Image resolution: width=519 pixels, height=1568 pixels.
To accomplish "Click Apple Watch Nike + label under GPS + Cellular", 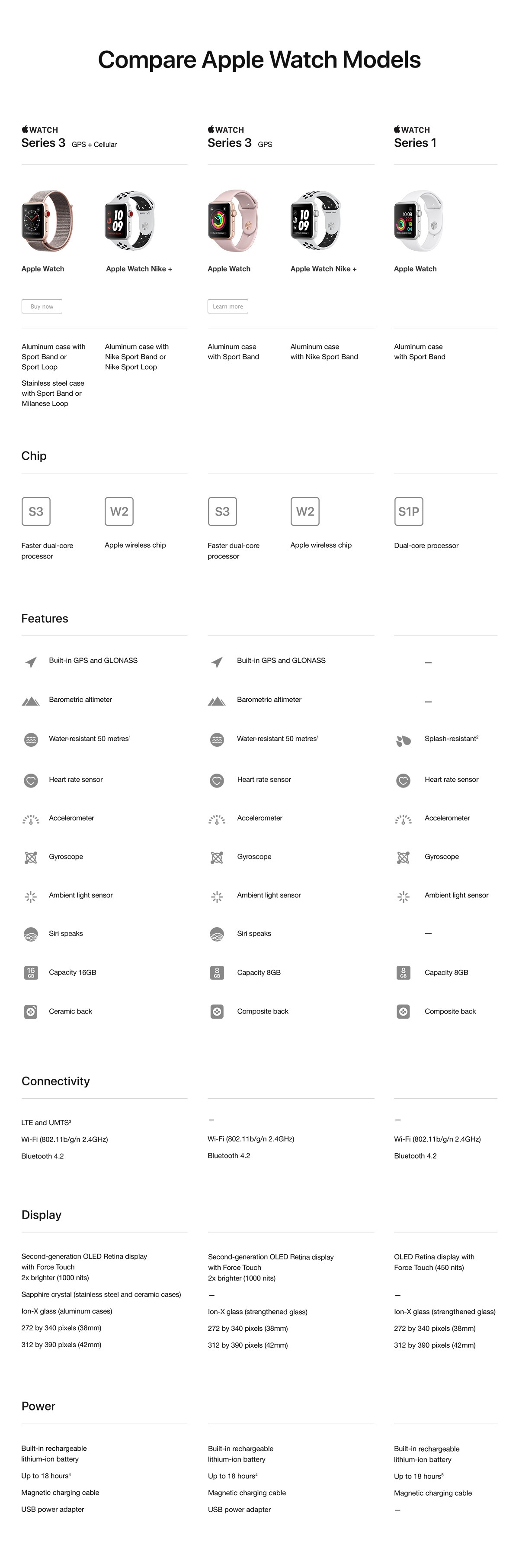I will pos(139,269).
